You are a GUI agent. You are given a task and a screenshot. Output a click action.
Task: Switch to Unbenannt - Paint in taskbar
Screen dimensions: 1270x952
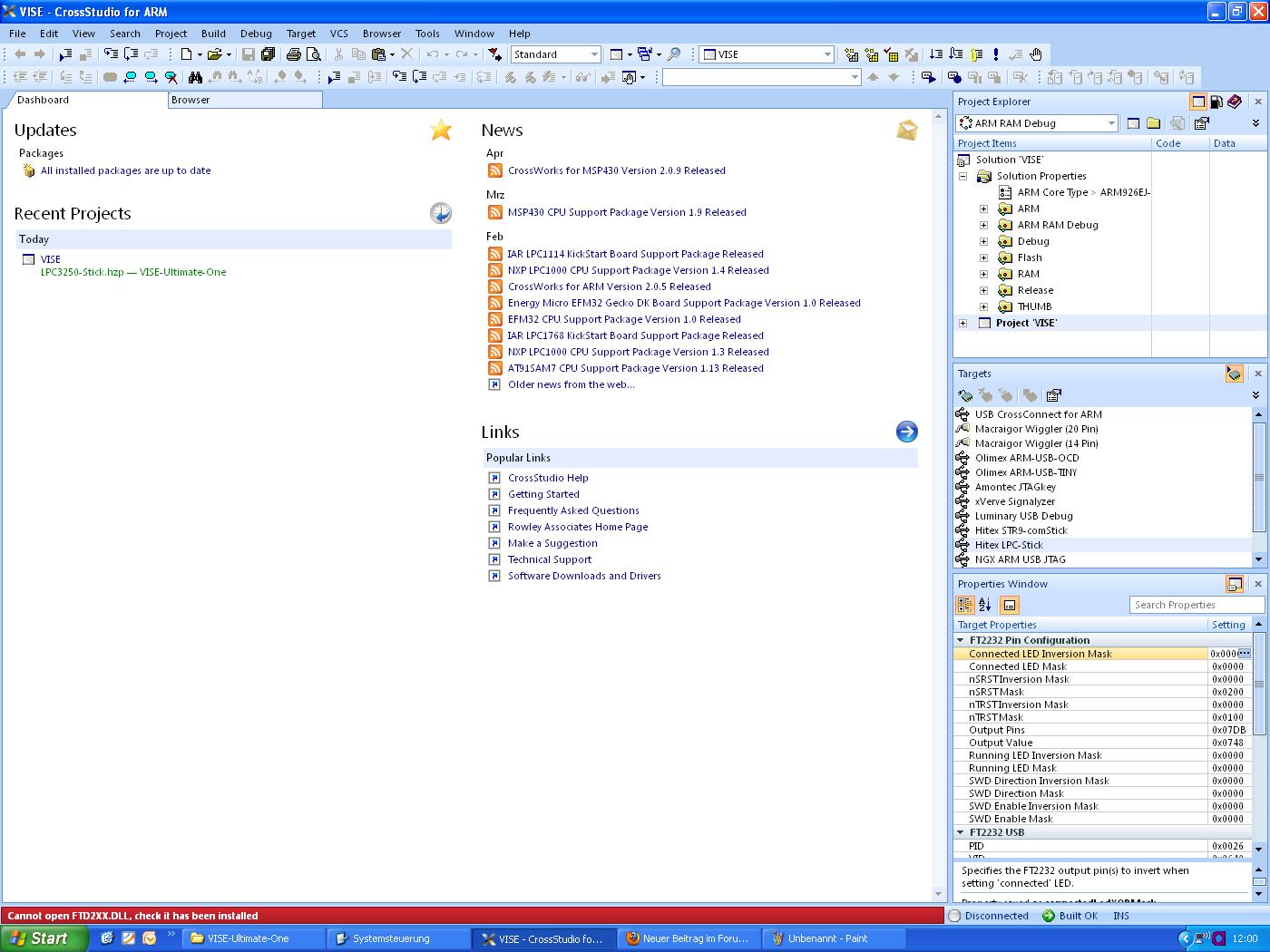835,938
